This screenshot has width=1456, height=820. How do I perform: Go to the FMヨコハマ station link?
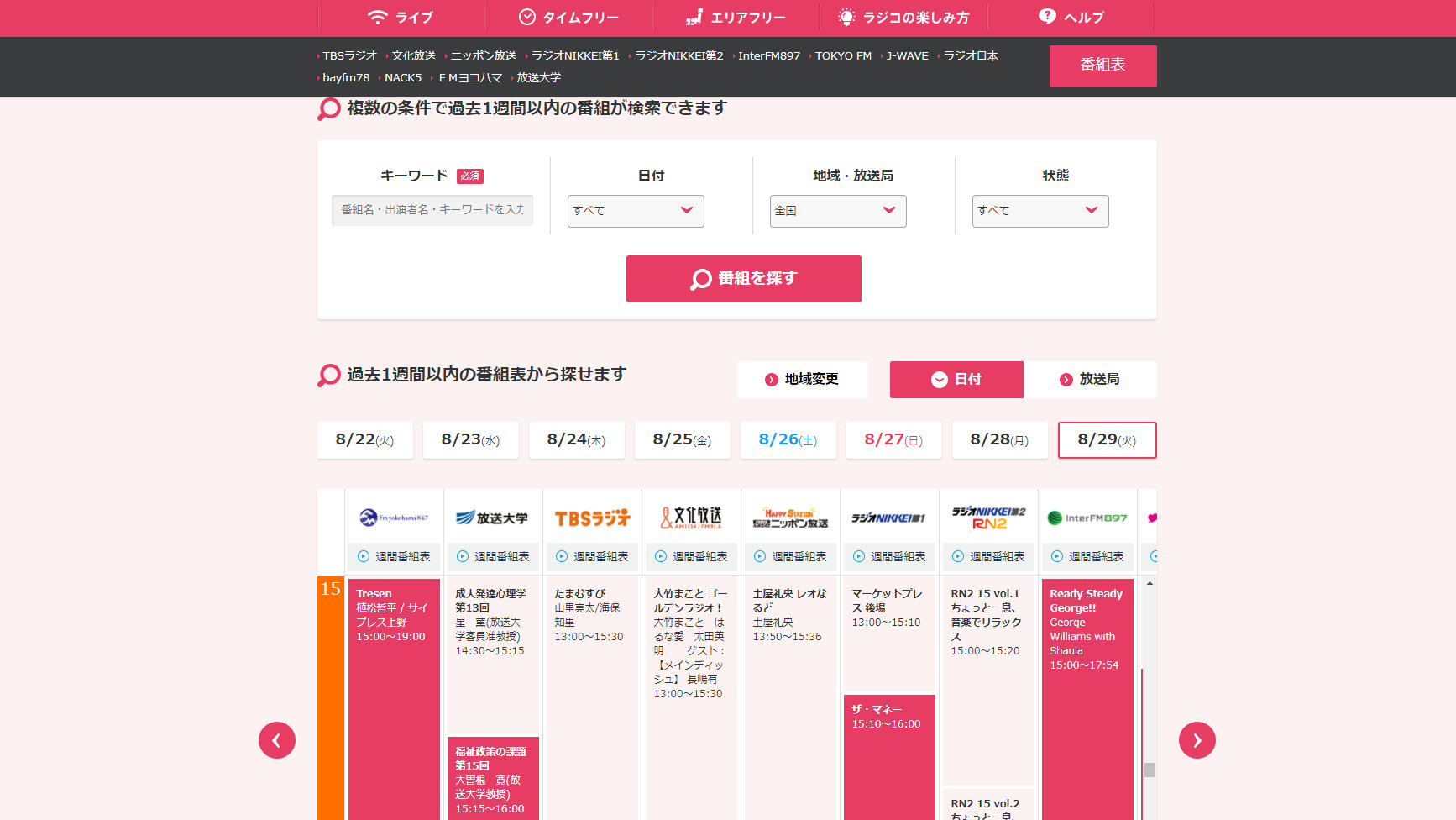469,77
